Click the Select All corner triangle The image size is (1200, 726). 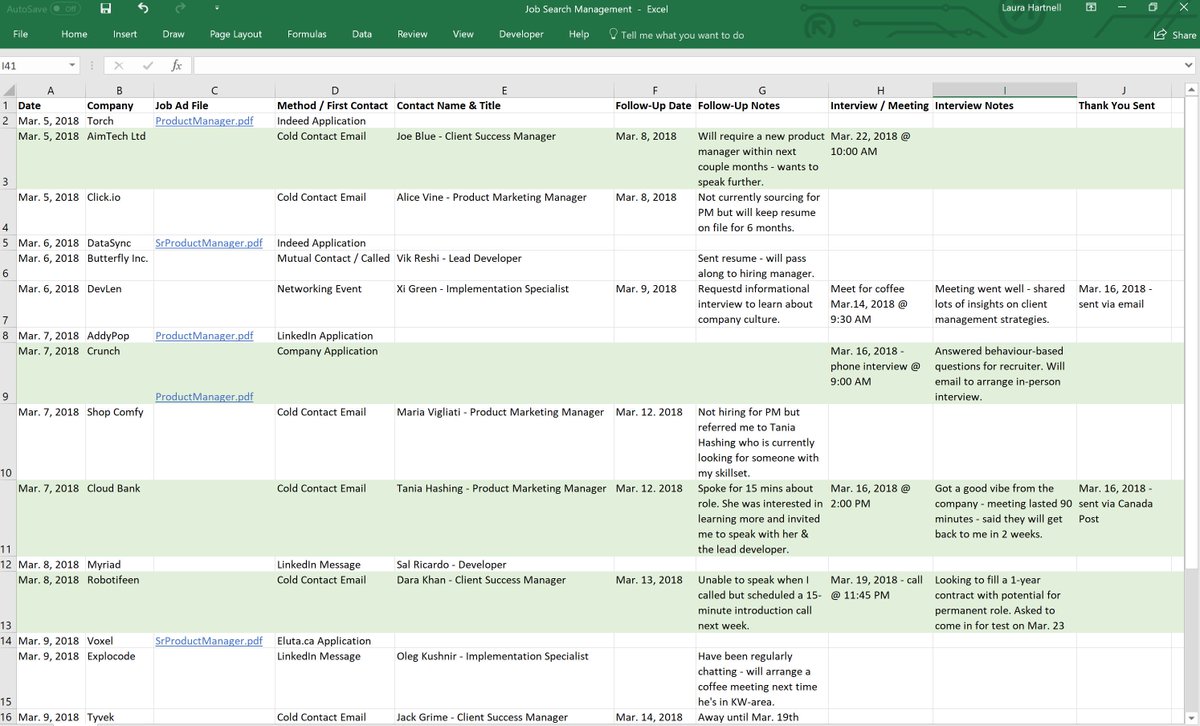point(7,90)
